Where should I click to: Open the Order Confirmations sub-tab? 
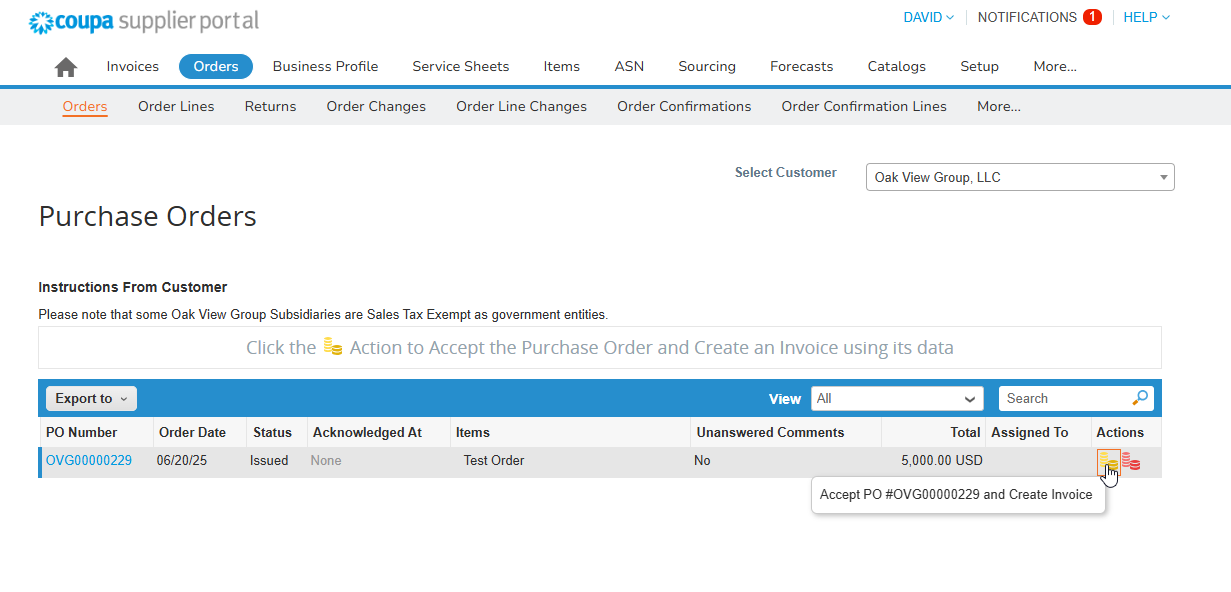684,106
